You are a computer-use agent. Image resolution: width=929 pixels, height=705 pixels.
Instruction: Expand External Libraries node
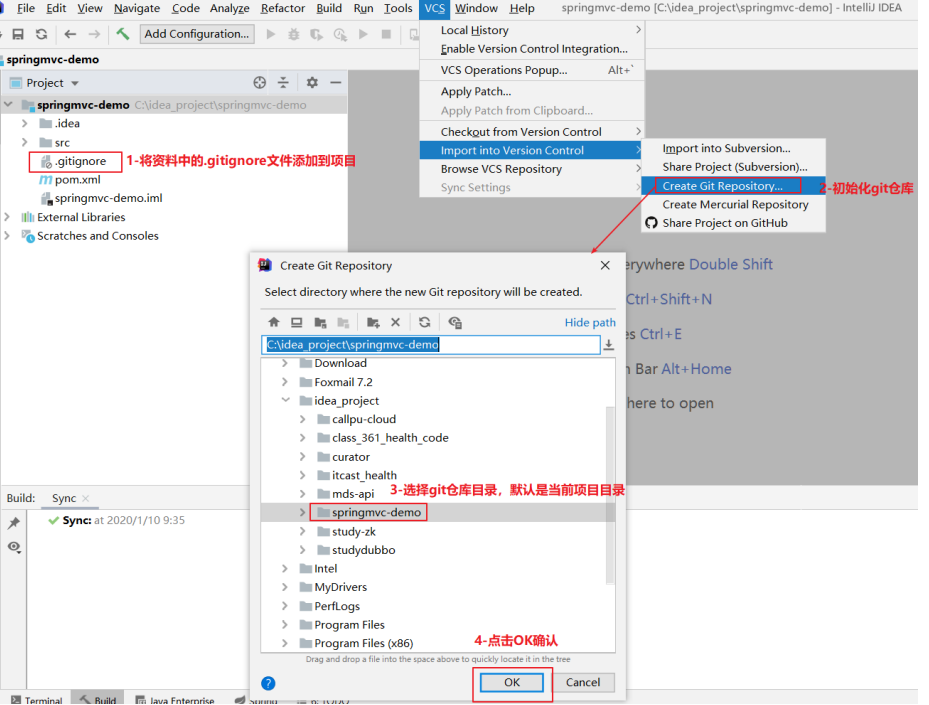pos(7,217)
